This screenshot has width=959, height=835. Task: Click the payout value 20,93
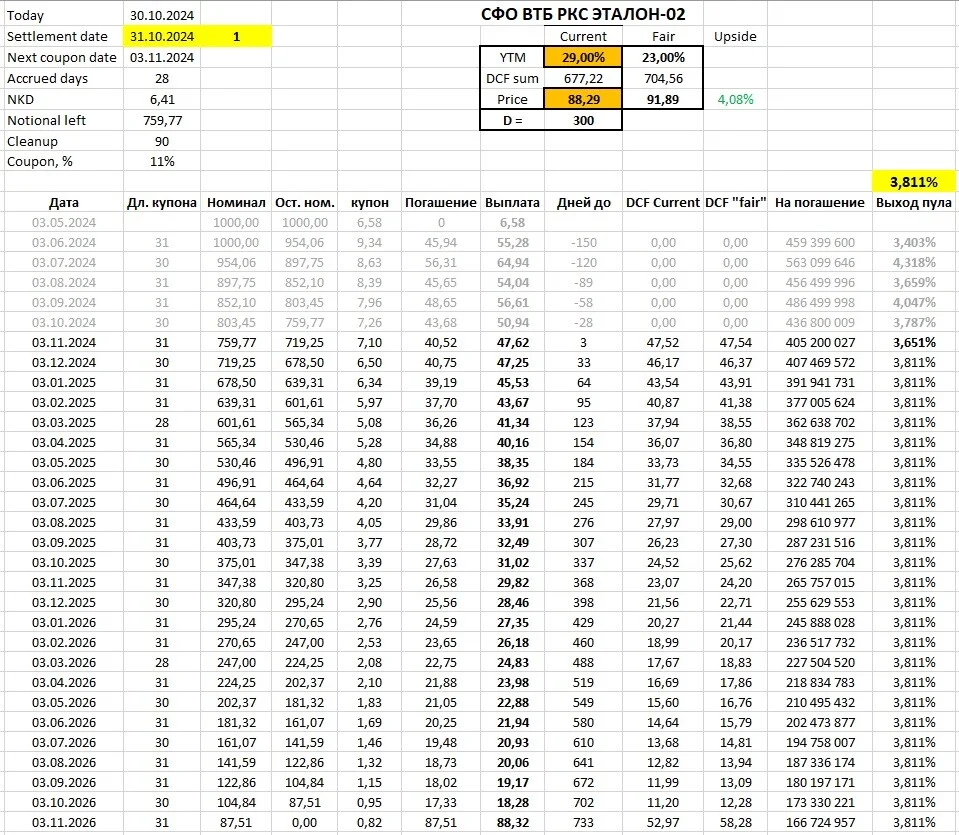click(513, 742)
